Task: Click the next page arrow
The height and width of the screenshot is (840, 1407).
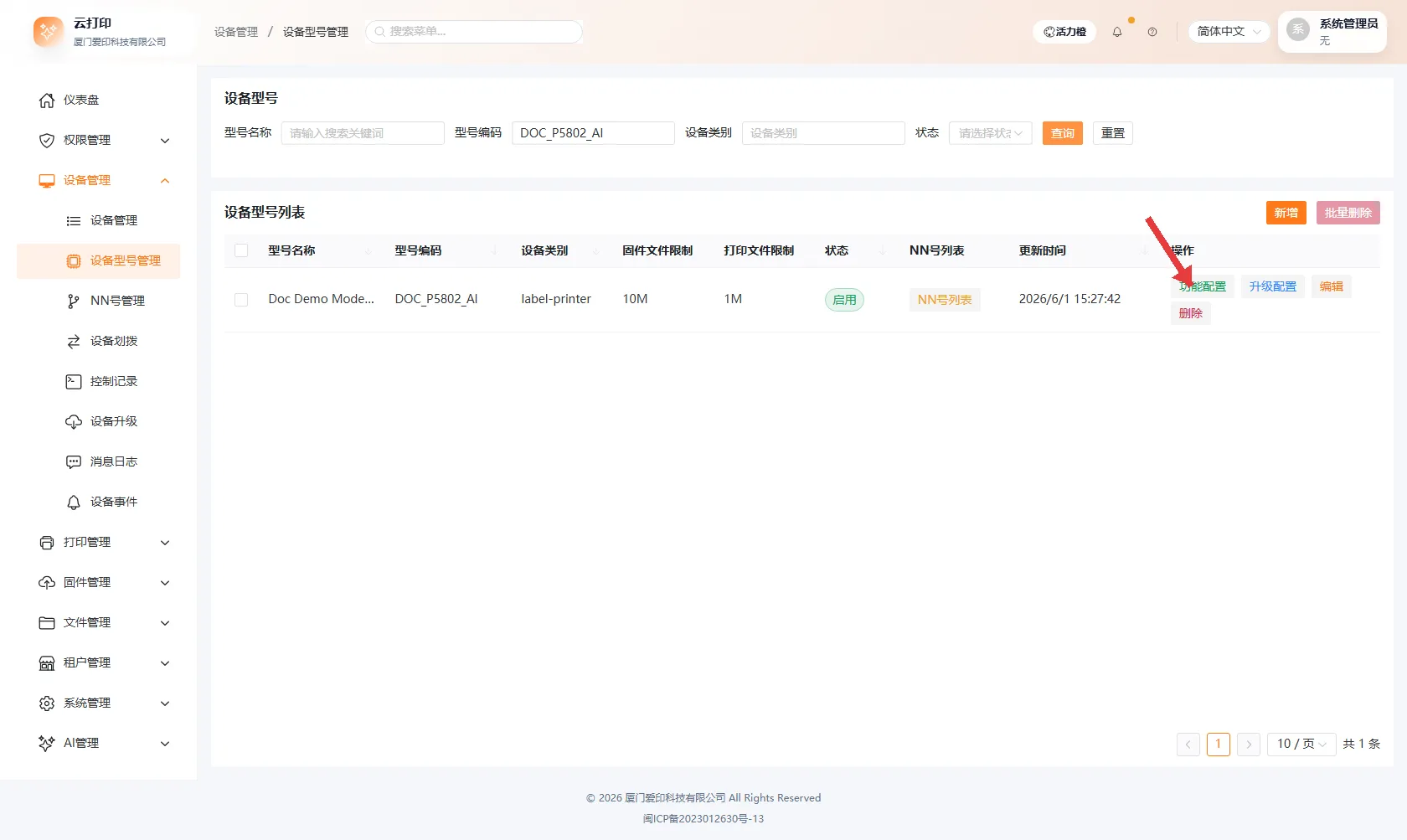Action: tap(1249, 744)
